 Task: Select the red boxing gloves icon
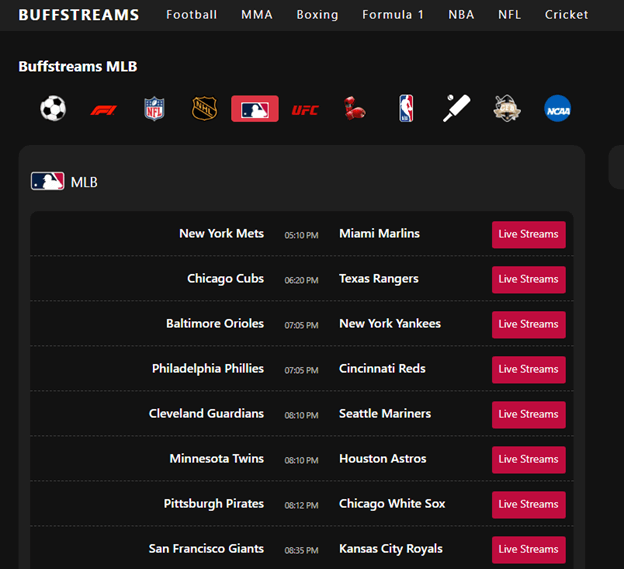(355, 108)
